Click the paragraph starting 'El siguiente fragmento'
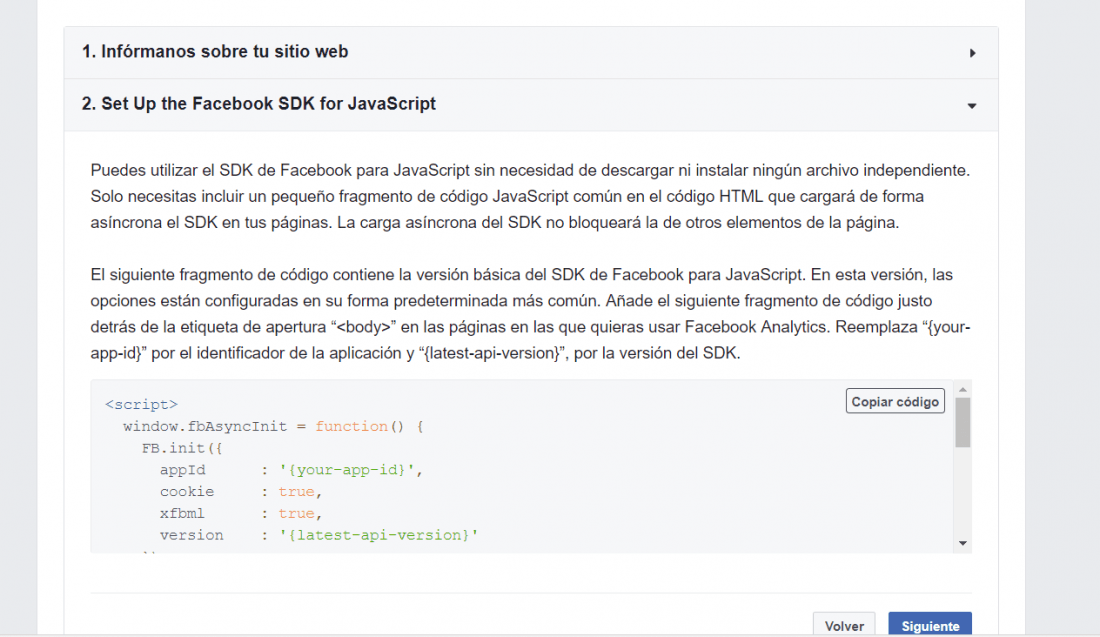This screenshot has height=637, width=1100. point(530,314)
